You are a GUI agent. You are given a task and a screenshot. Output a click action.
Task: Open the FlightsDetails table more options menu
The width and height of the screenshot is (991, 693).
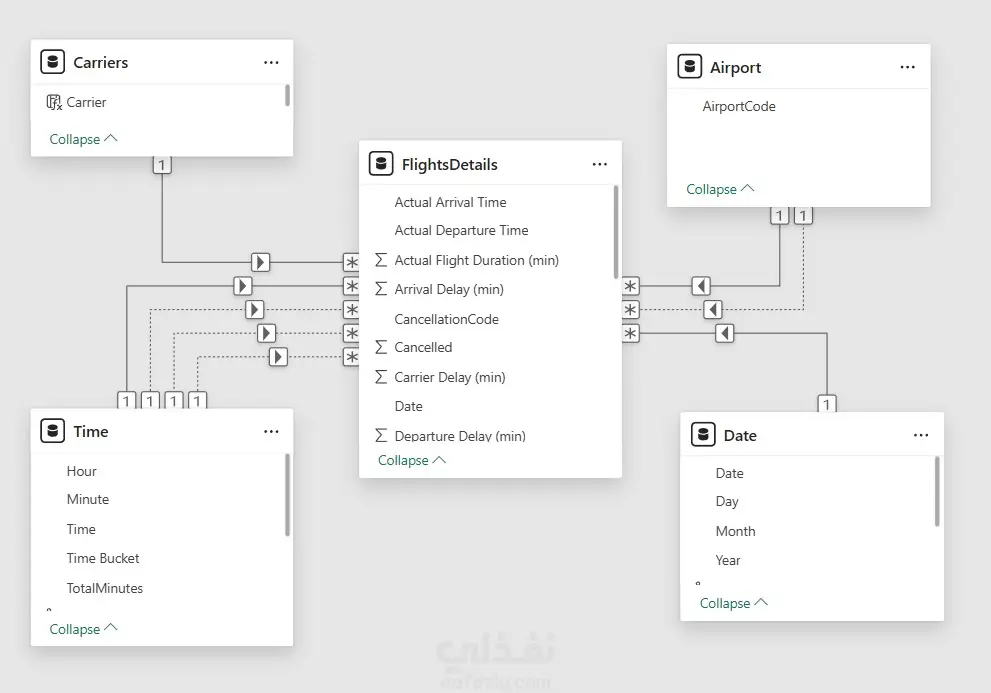pyautogui.click(x=600, y=164)
